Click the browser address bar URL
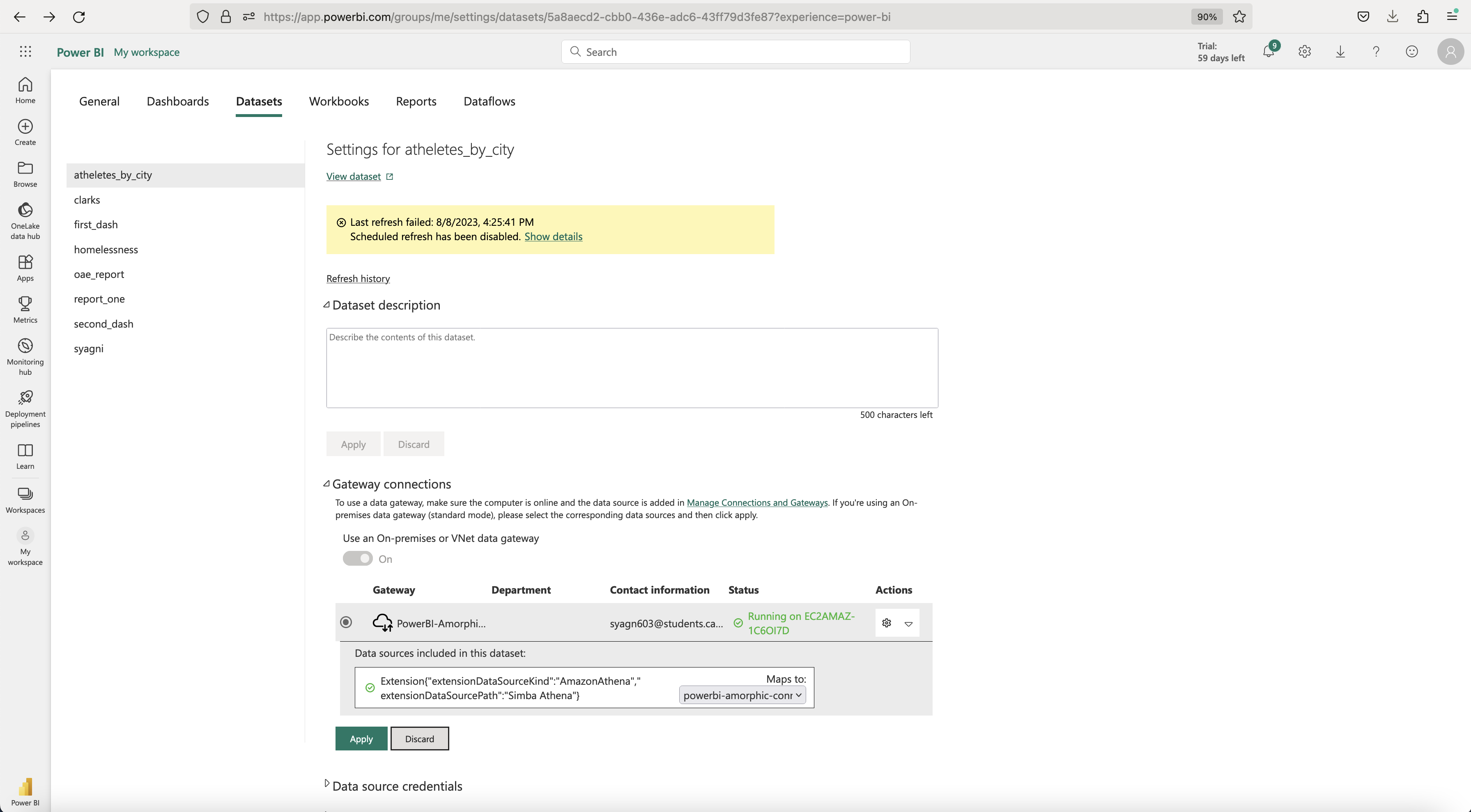Screen dimensions: 1471x812 [577, 16]
